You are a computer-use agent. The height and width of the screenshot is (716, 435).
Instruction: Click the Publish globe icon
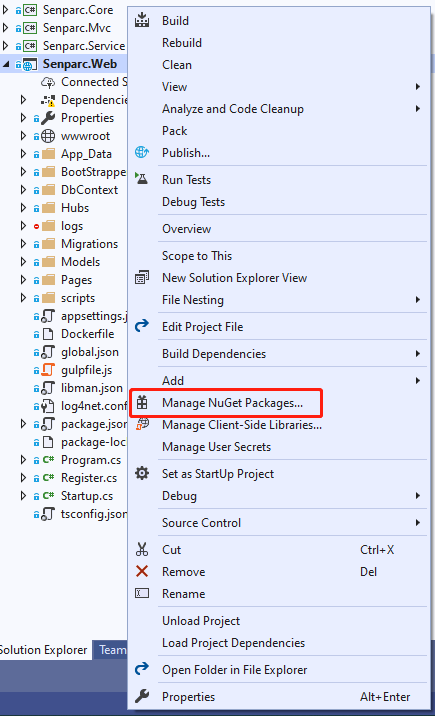tap(142, 152)
